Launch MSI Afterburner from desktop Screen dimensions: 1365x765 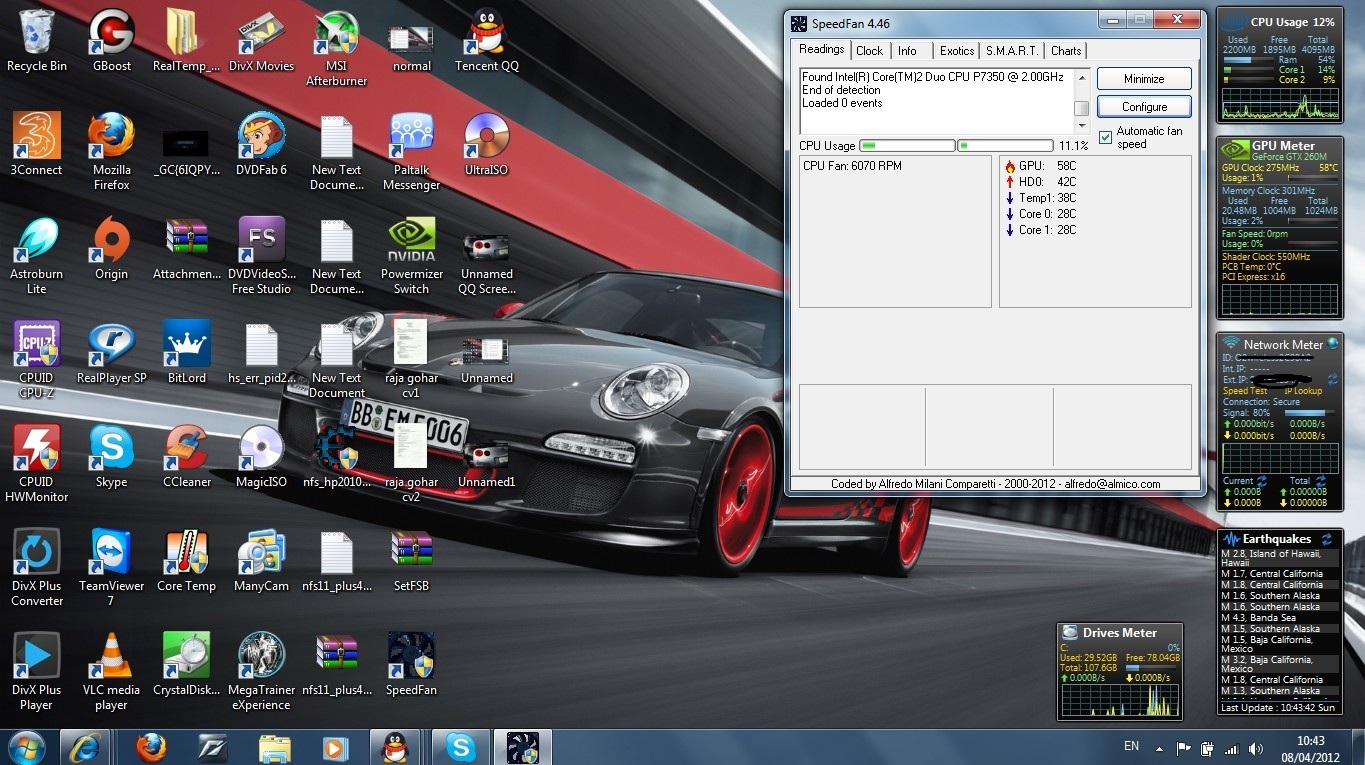pyautogui.click(x=336, y=35)
